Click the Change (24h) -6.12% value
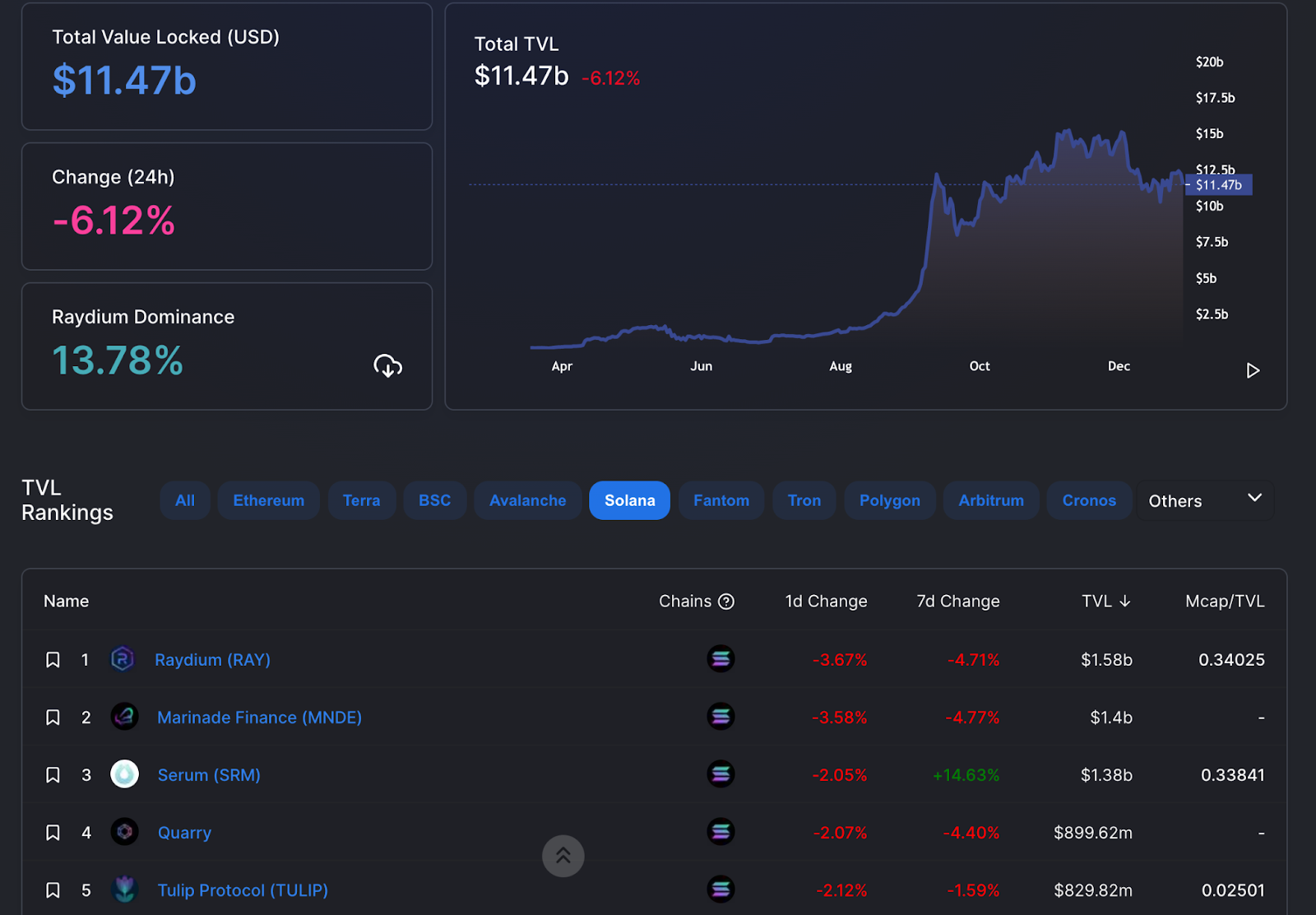 point(114,221)
